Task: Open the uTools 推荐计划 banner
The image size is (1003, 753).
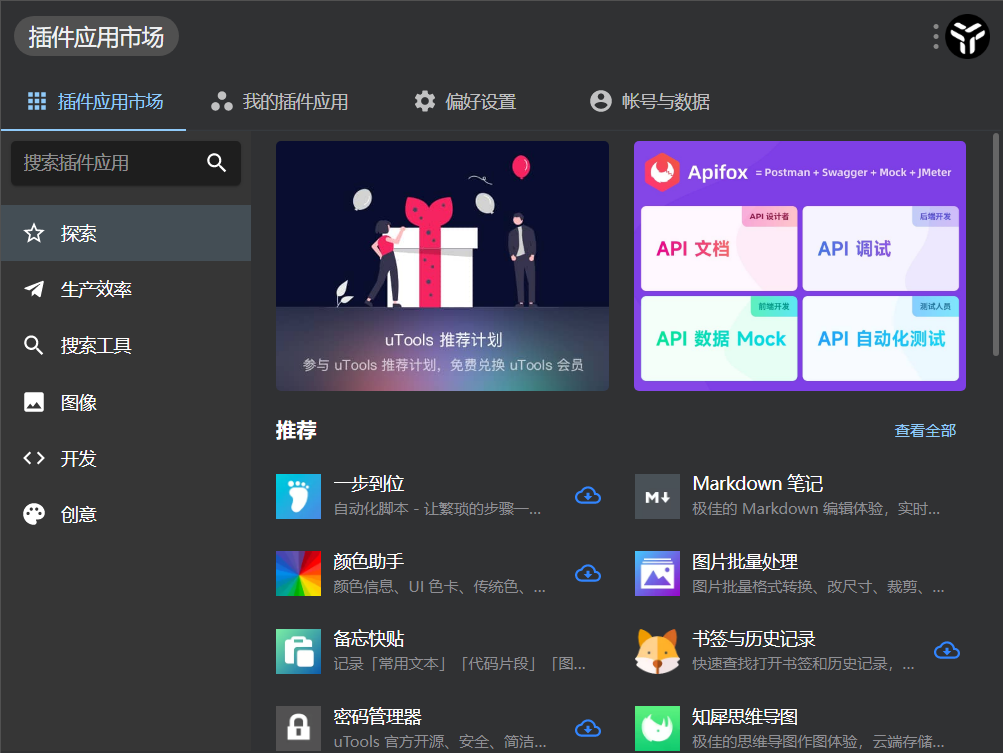Action: click(442, 266)
